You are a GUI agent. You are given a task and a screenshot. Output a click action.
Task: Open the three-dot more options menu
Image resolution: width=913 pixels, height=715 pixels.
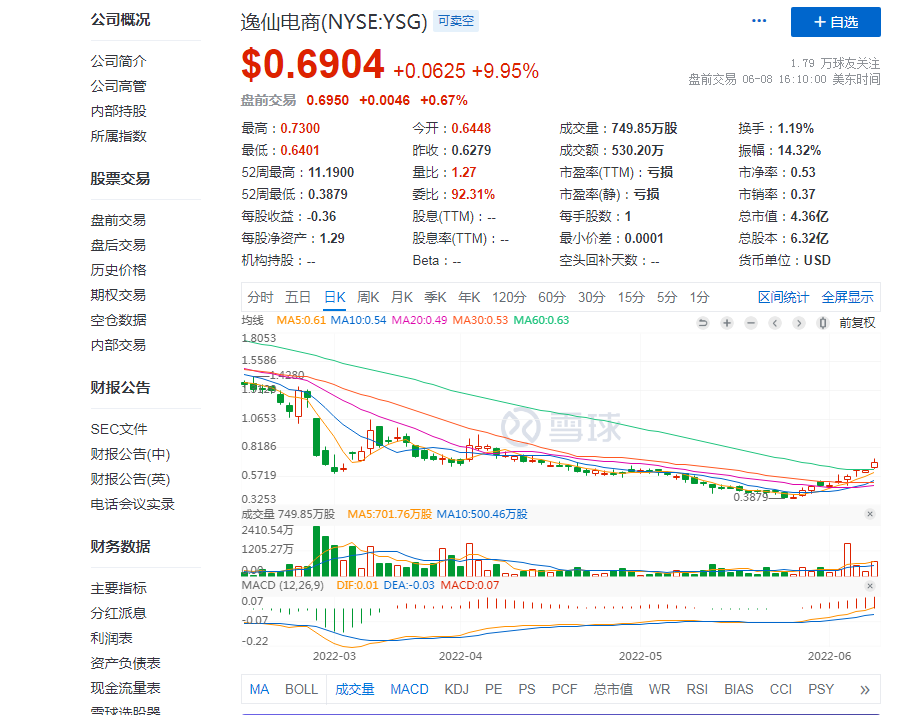[759, 21]
